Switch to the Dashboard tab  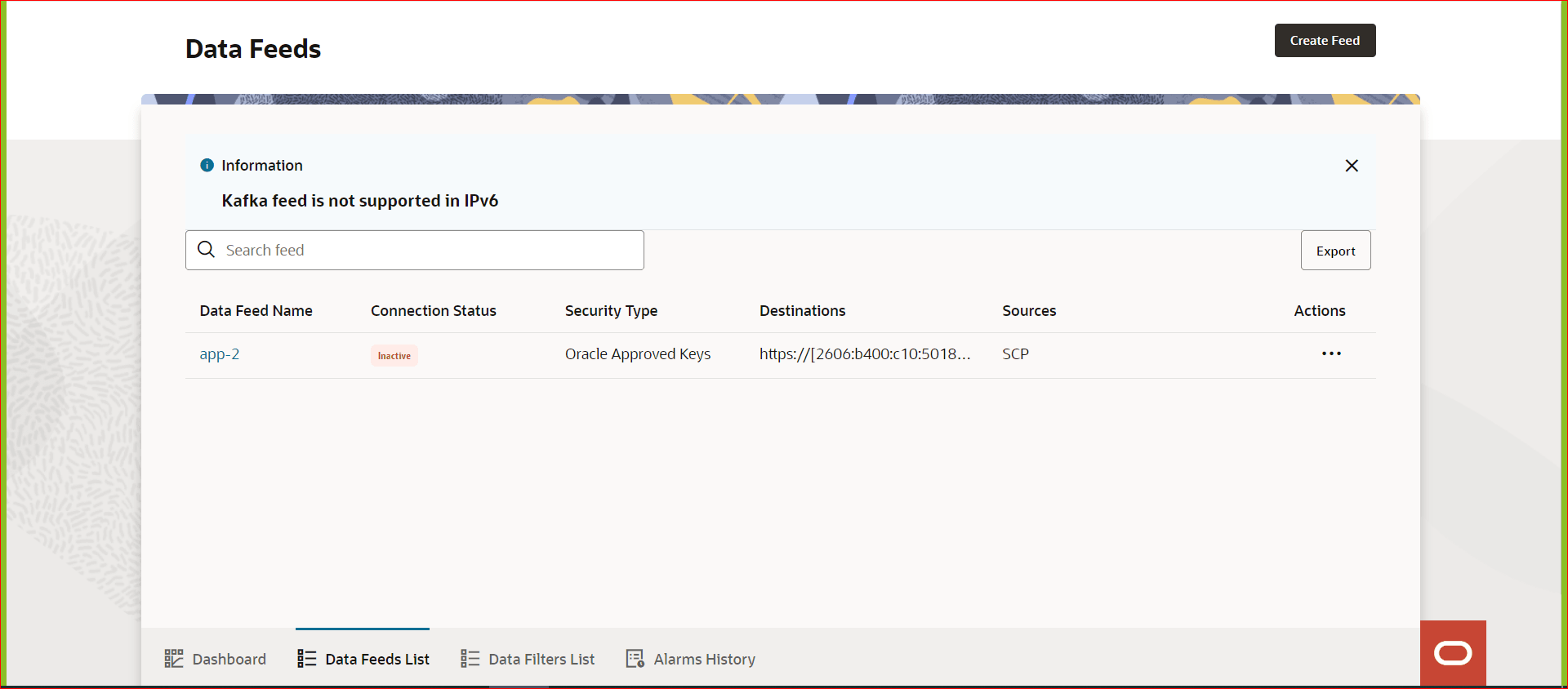pos(216,659)
